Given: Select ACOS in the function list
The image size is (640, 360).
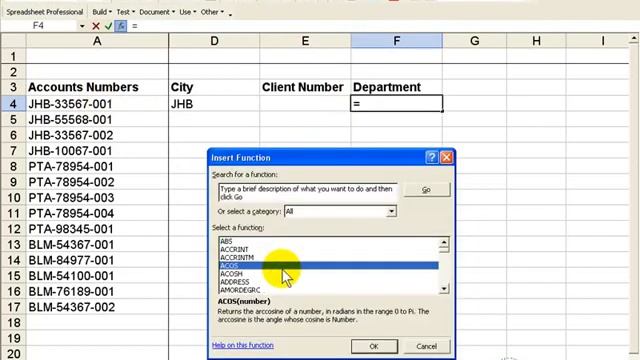Looking at the screenshot, I should [x=329, y=266].
